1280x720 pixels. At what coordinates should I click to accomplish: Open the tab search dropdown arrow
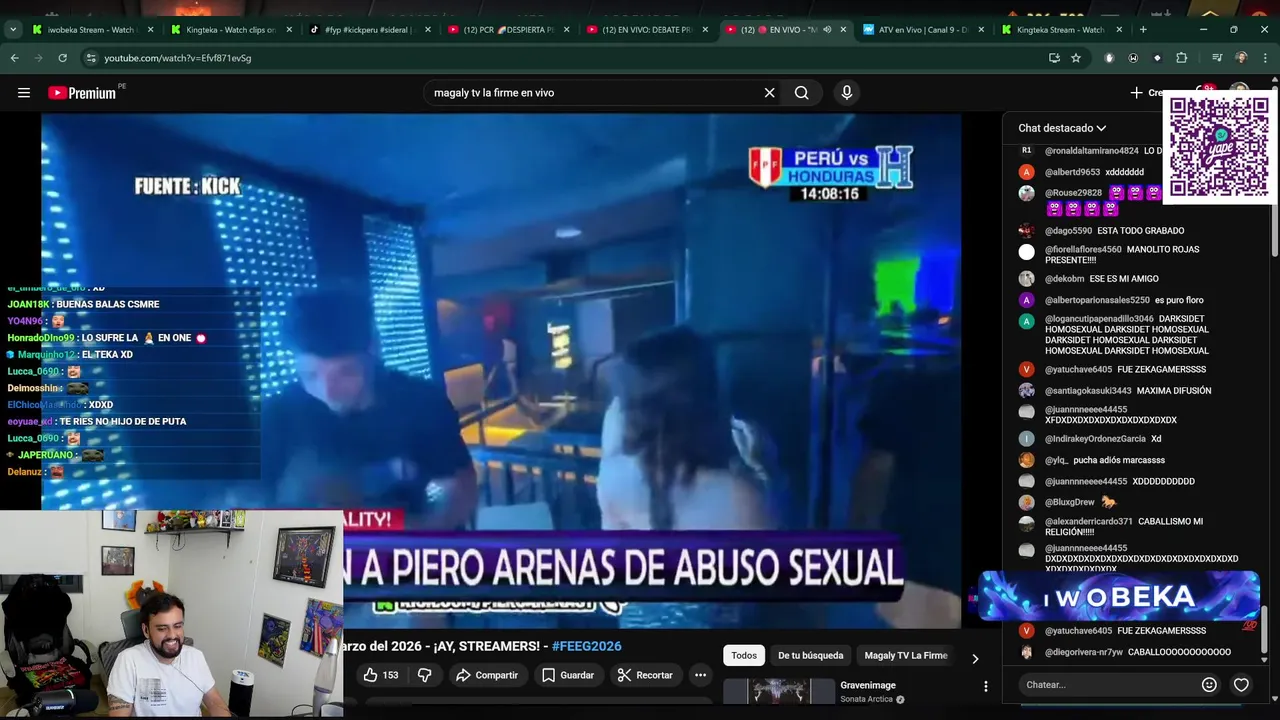click(13, 30)
